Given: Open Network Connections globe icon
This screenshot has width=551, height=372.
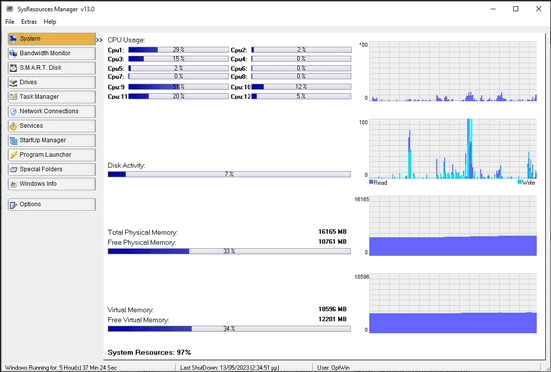Looking at the screenshot, I should 13,111.
